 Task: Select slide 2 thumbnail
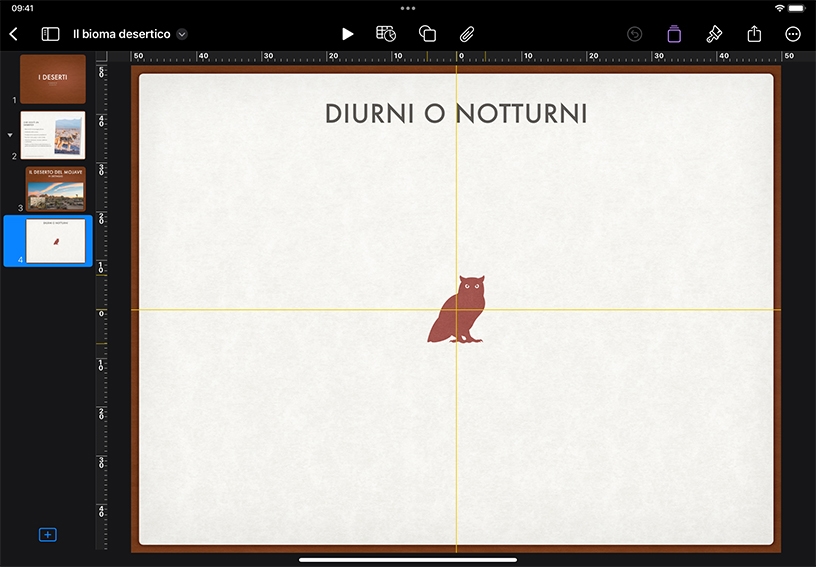[53, 135]
